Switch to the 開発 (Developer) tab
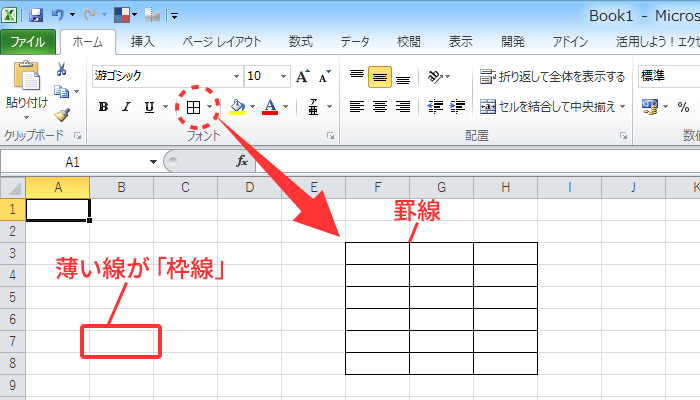 (x=512, y=42)
